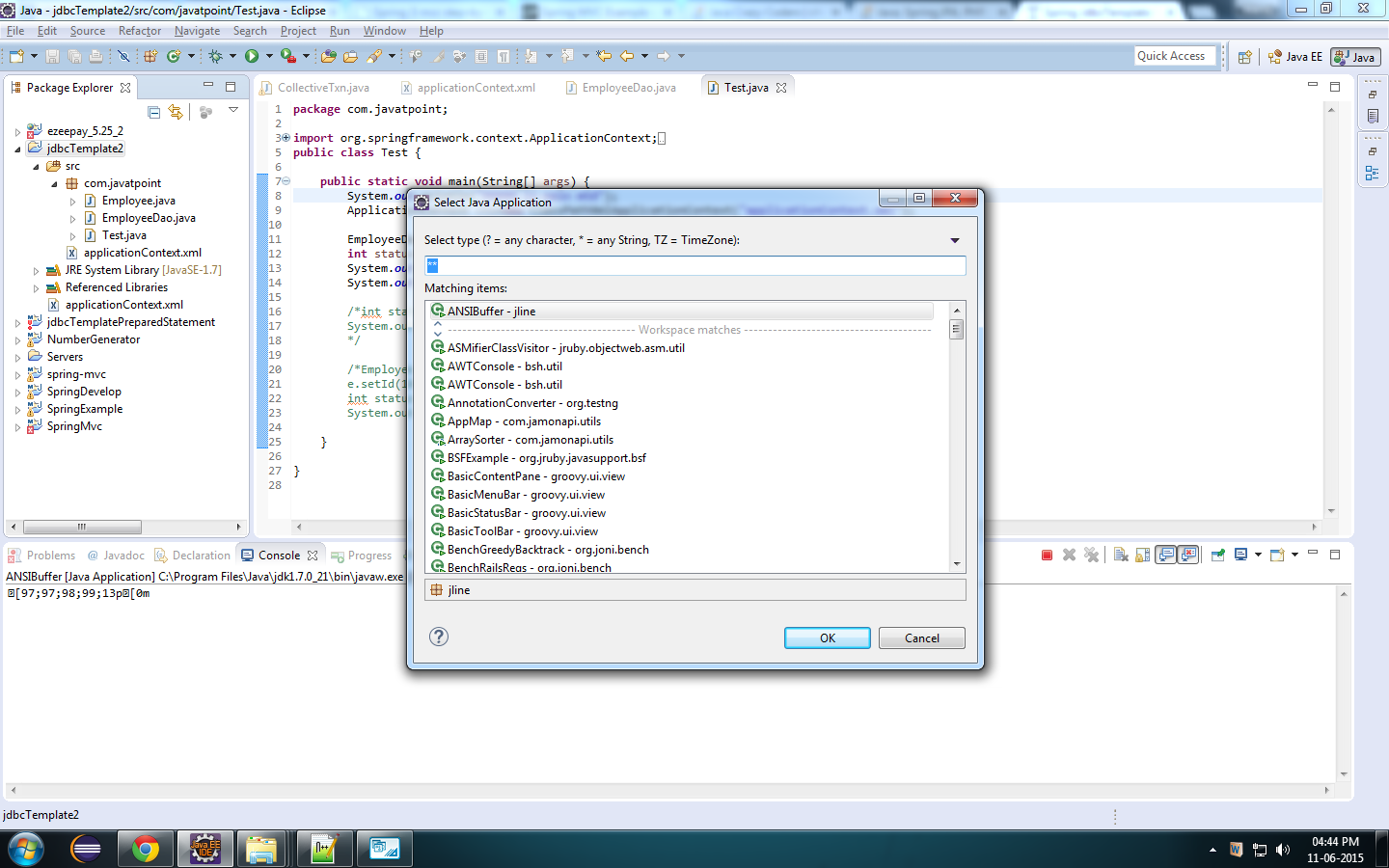This screenshot has height=868, width=1389.
Task: Click the Run Last Tool external icon
Action: [x=287, y=56]
